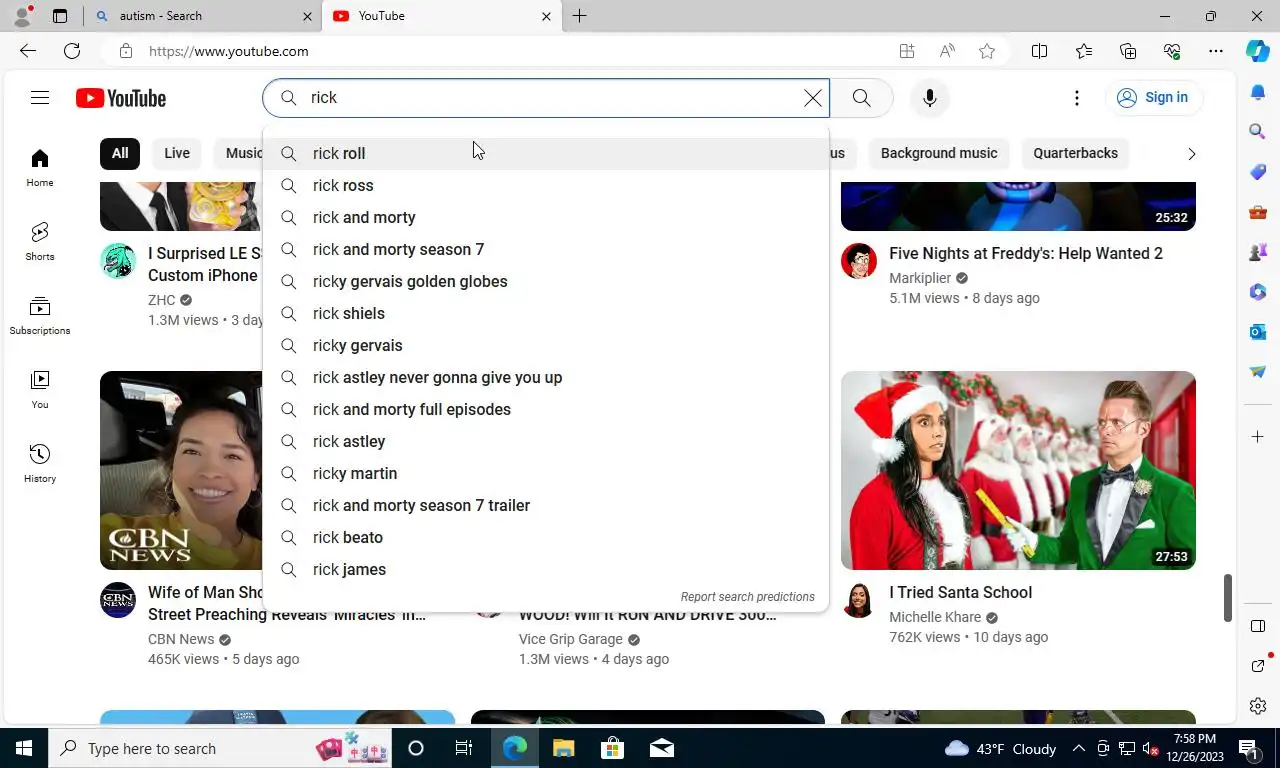Show more filter chips with right arrow
Image resolution: width=1280 pixels, height=768 pixels.
click(x=1191, y=154)
